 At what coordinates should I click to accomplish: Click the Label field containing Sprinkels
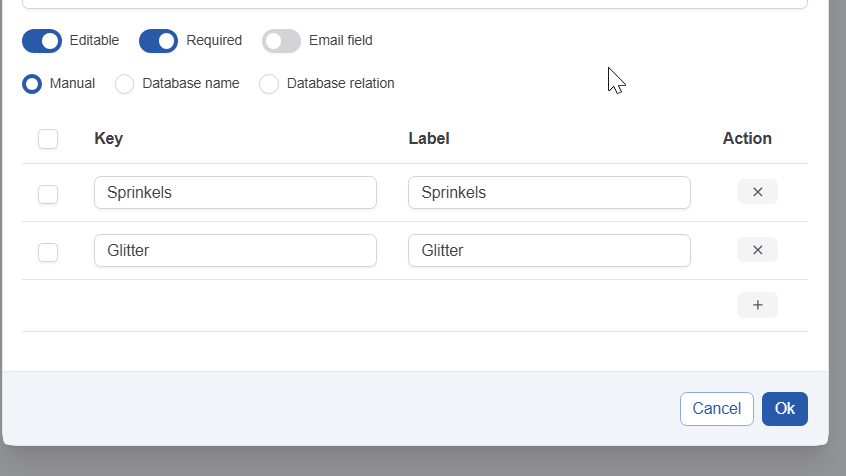pyautogui.click(x=549, y=193)
